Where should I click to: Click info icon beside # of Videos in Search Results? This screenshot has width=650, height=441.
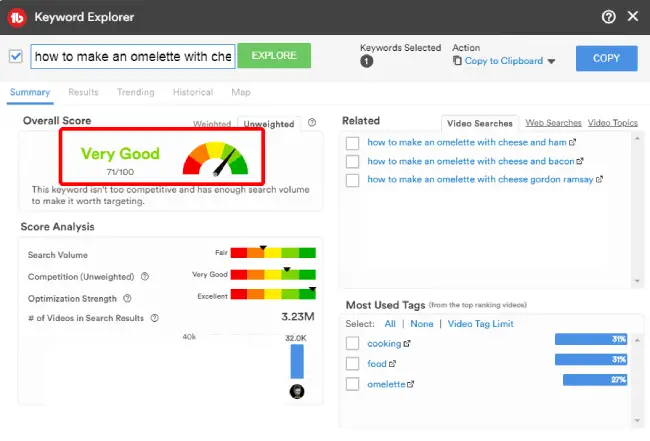coord(155,318)
